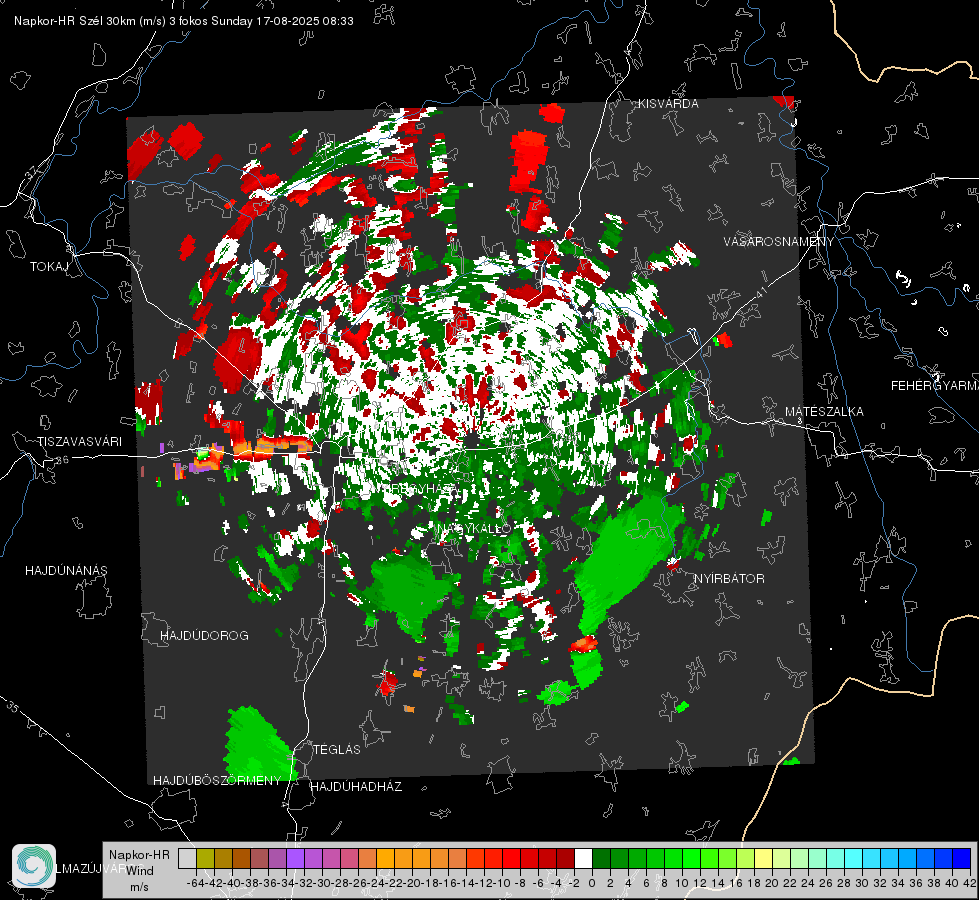This screenshot has height=900, width=979.
Task: Pick the pale yellow legend swatch
Action: (763, 859)
